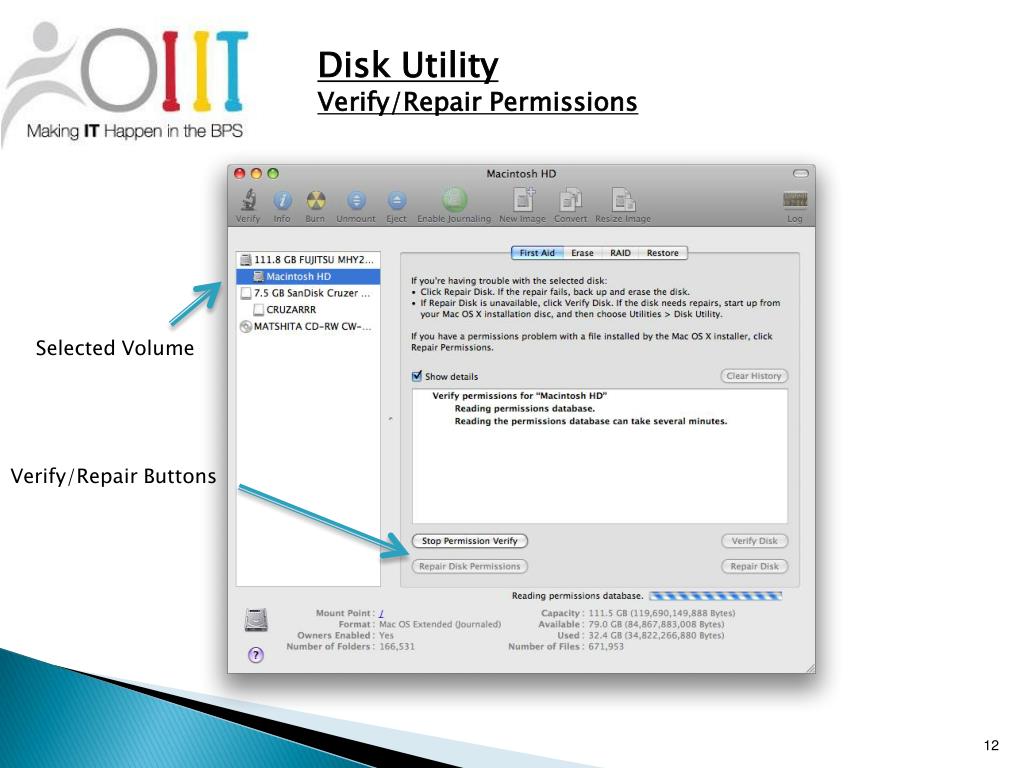This screenshot has width=1024, height=768.
Task: Switch to the Erase tab
Action: (583, 253)
